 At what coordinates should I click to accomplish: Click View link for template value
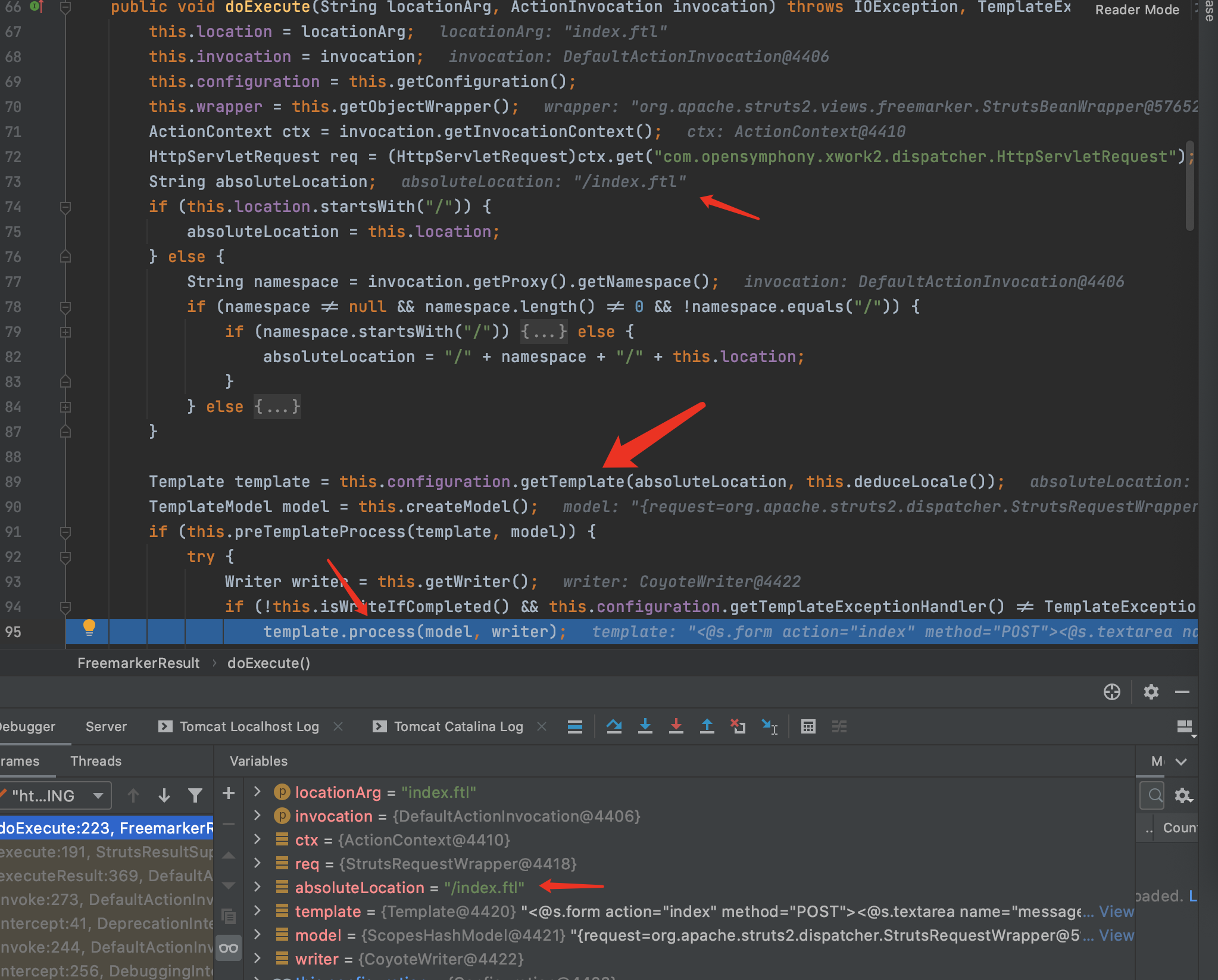(x=1116, y=912)
